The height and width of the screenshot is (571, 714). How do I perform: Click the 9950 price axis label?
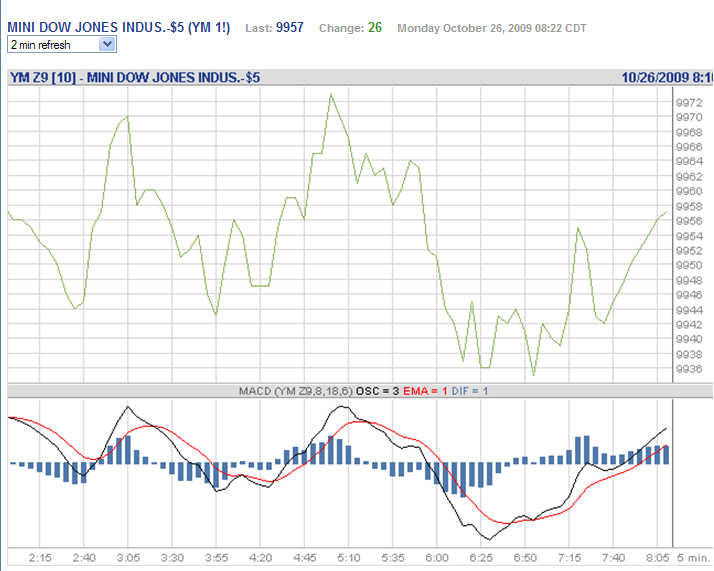689,265
